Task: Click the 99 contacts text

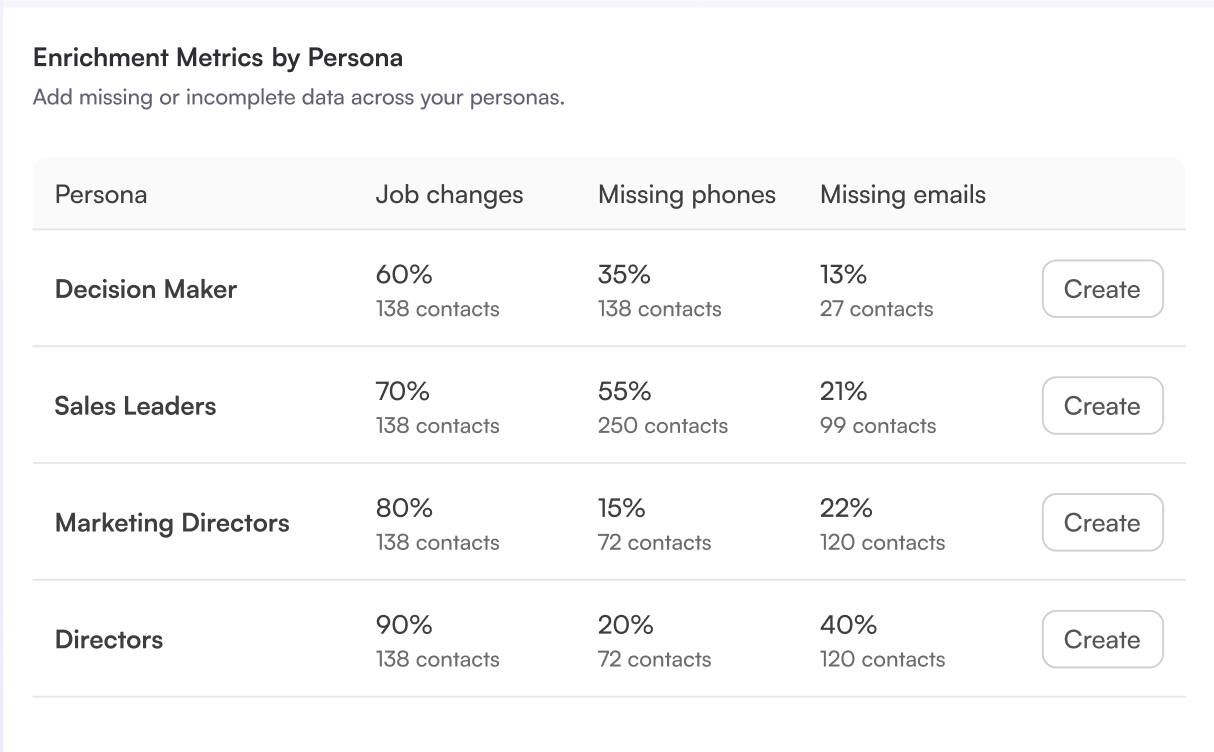Action: tap(878, 426)
